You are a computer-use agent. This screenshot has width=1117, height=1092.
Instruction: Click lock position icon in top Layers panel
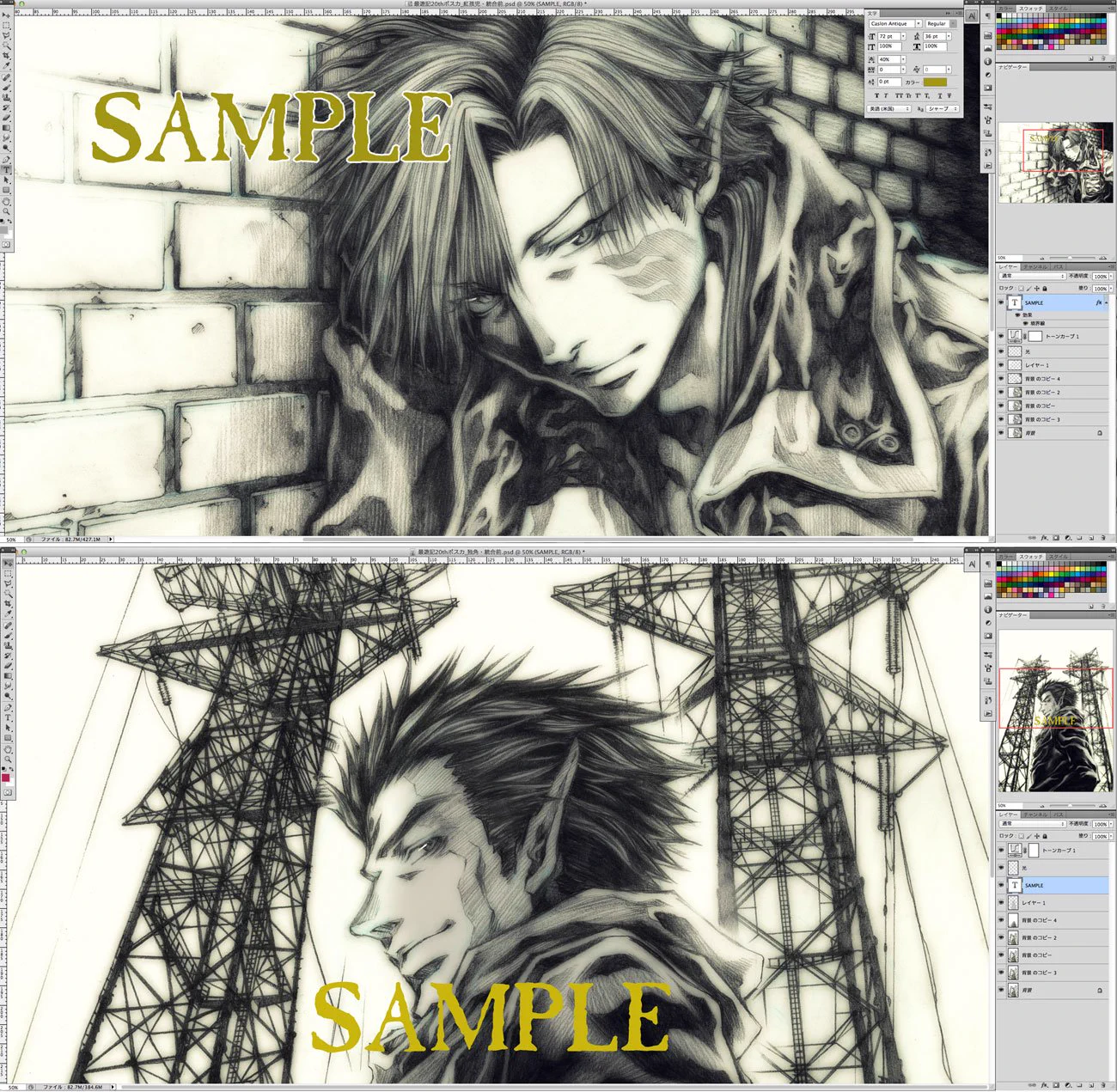pos(1037,289)
